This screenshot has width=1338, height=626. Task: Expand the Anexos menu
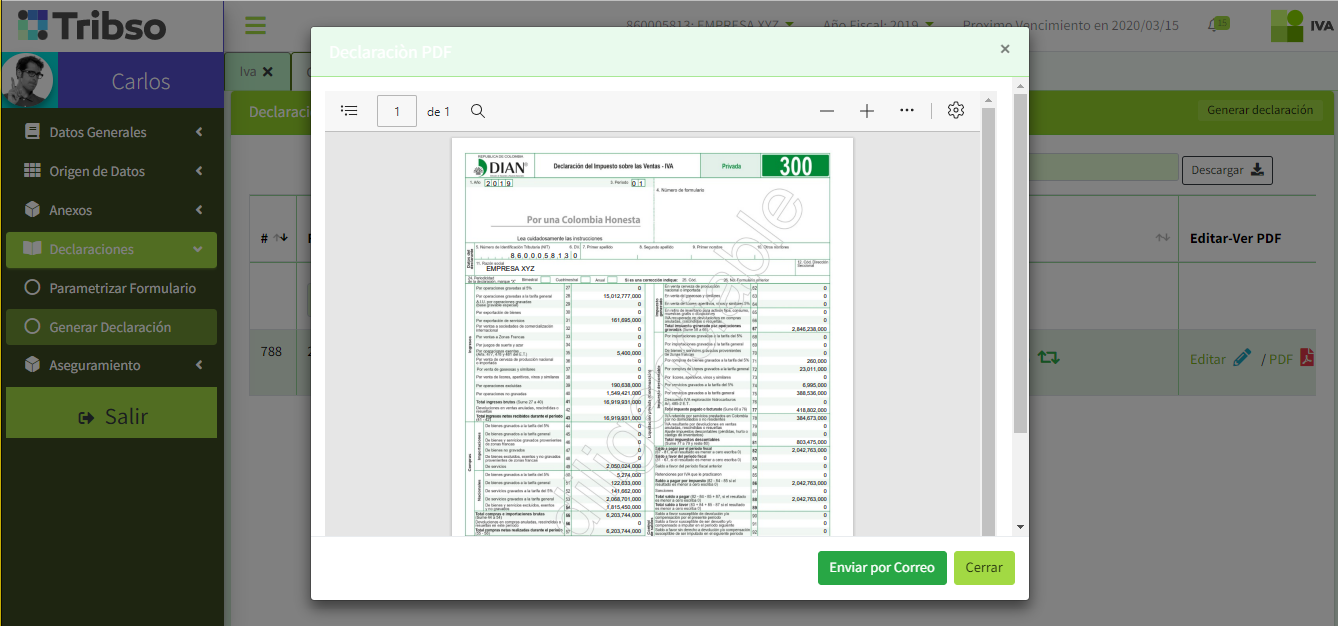[x=112, y=210]
